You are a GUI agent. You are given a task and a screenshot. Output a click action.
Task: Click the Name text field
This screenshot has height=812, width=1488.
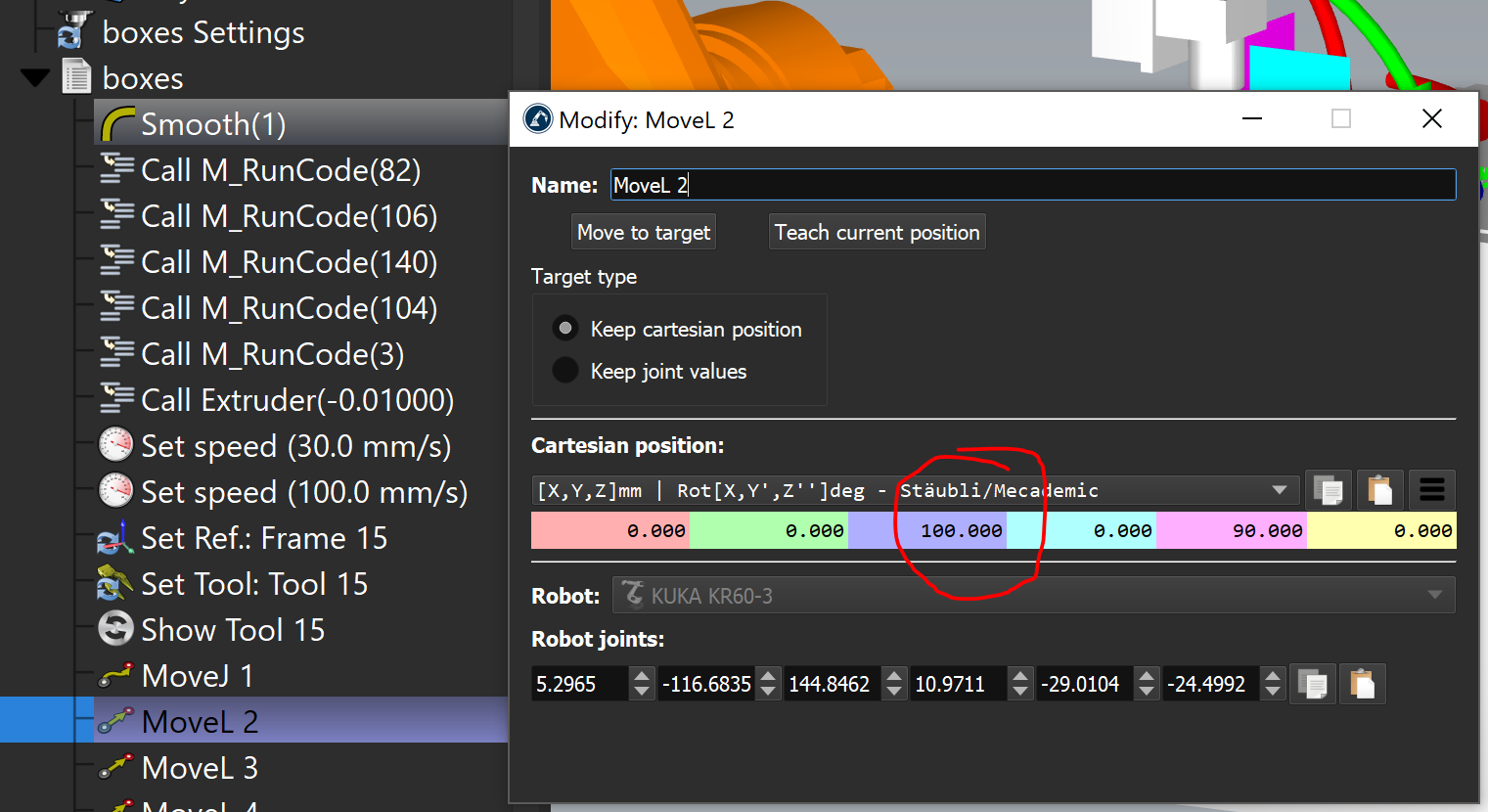click(x=1032, y=185)
